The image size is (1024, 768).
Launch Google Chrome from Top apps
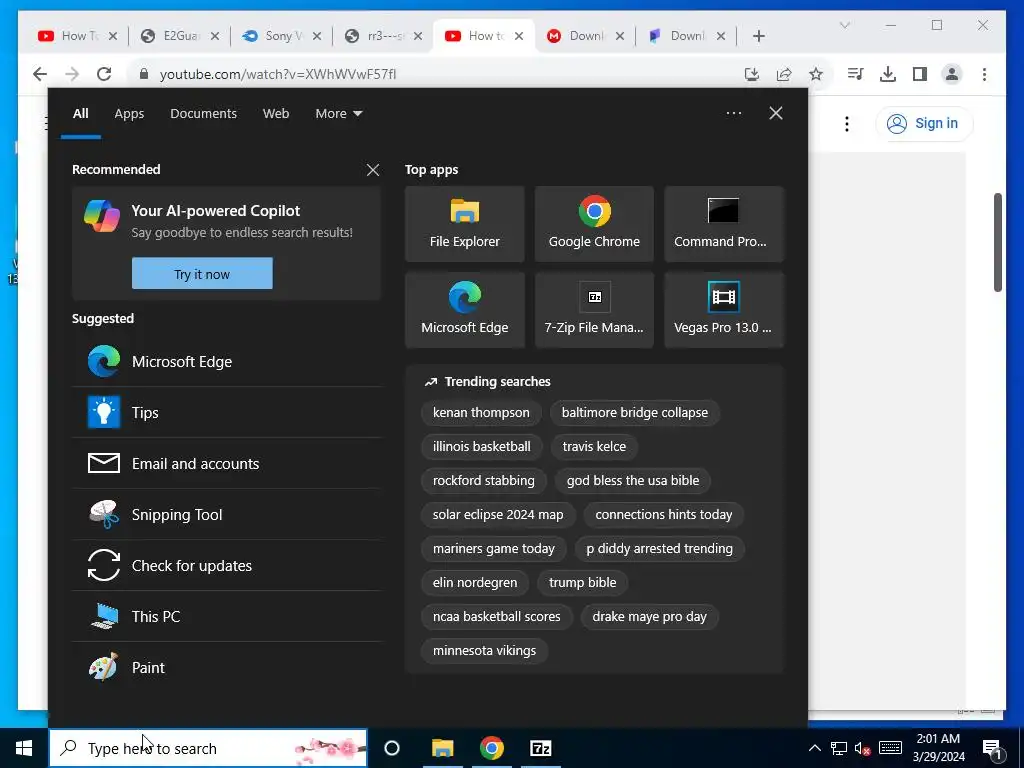pyautogui.click(x=594, y=224)
